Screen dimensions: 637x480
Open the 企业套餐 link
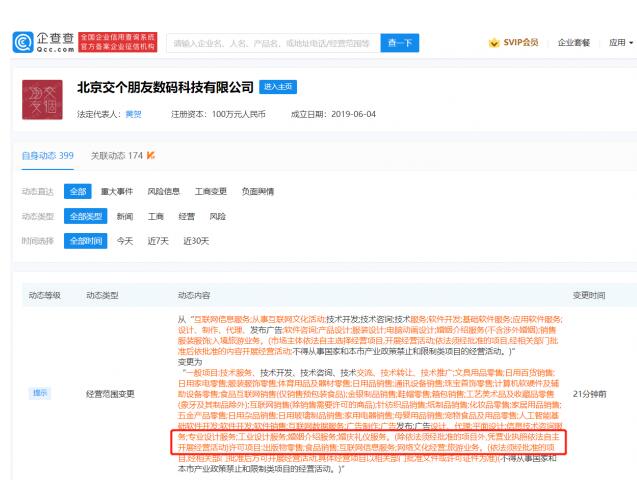tap(574, 43)
